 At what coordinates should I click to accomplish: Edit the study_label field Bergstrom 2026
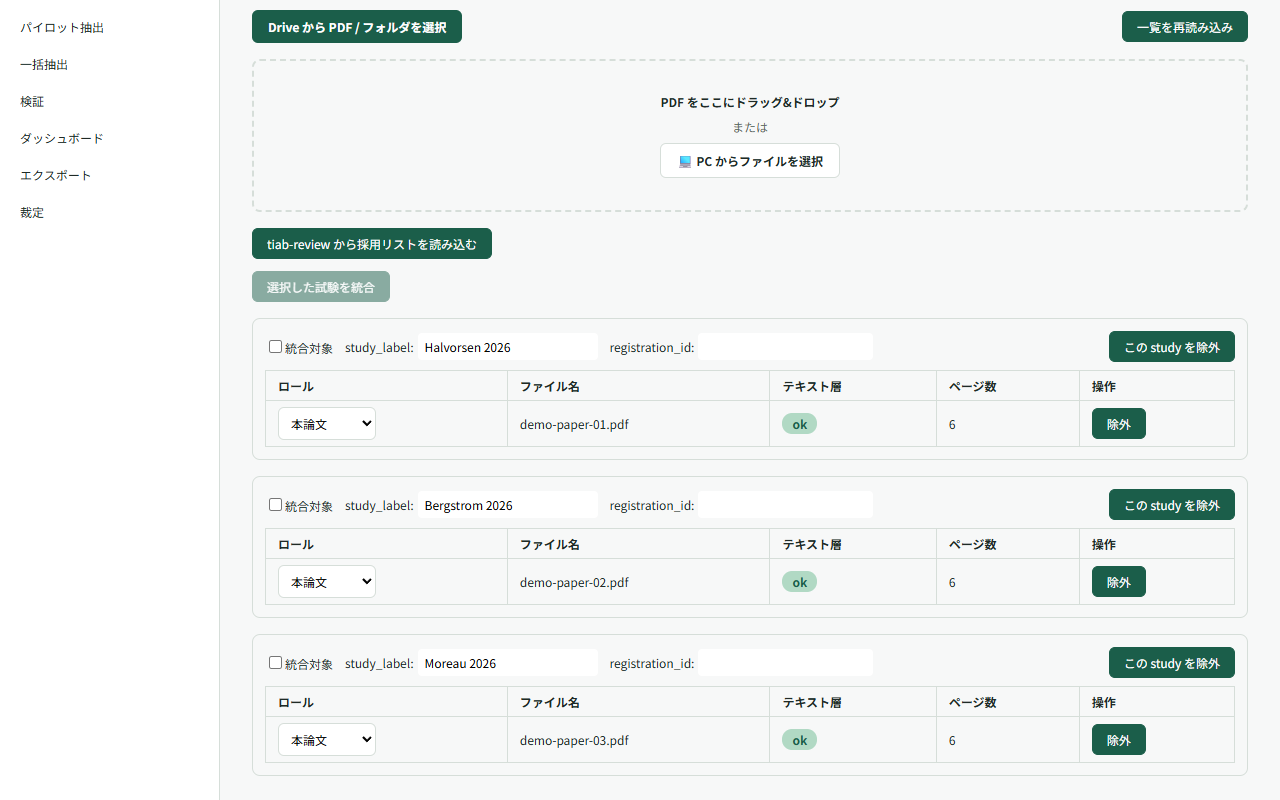tap(508, 505)
